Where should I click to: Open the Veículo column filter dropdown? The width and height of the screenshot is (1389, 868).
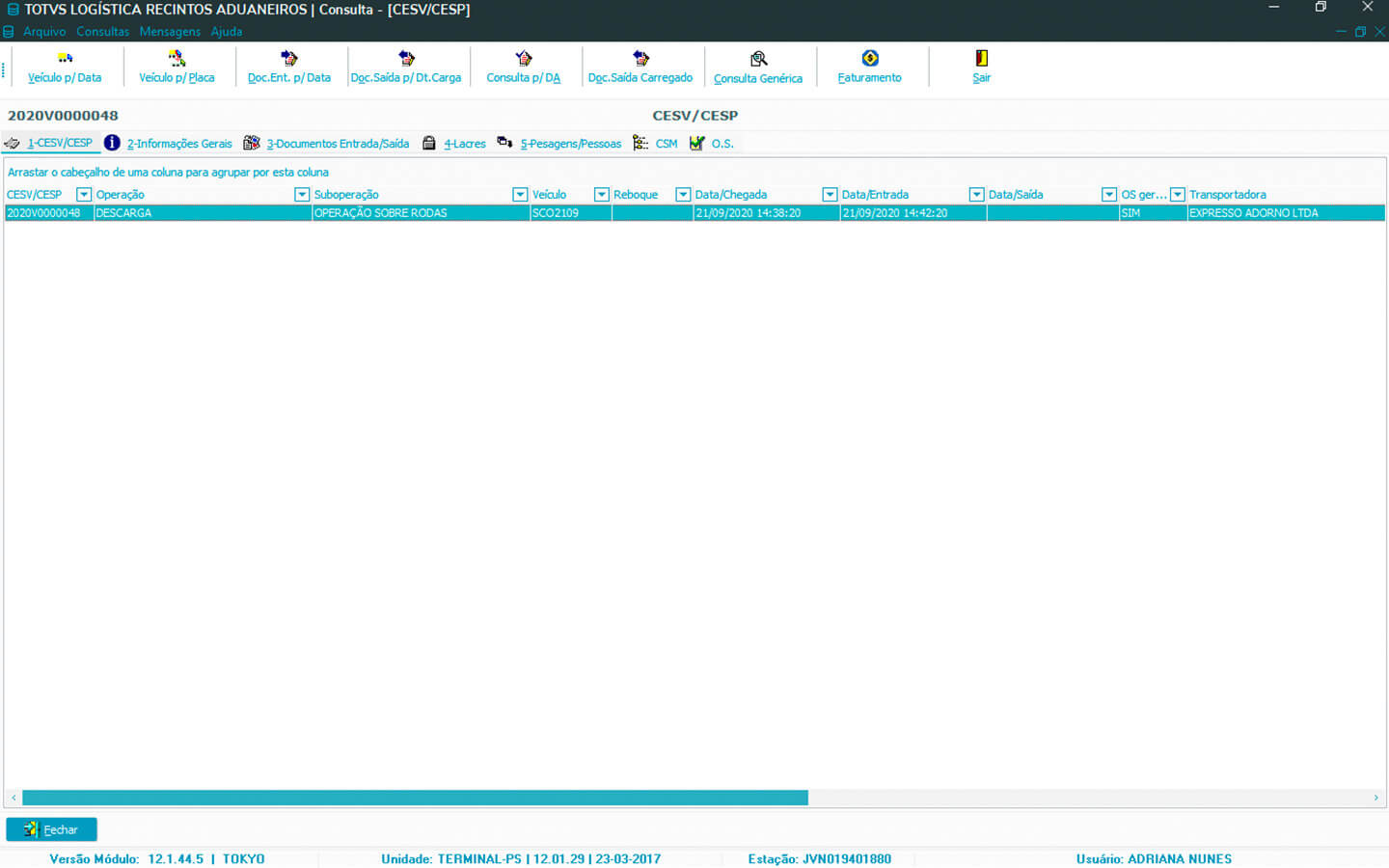coord(602,195)
